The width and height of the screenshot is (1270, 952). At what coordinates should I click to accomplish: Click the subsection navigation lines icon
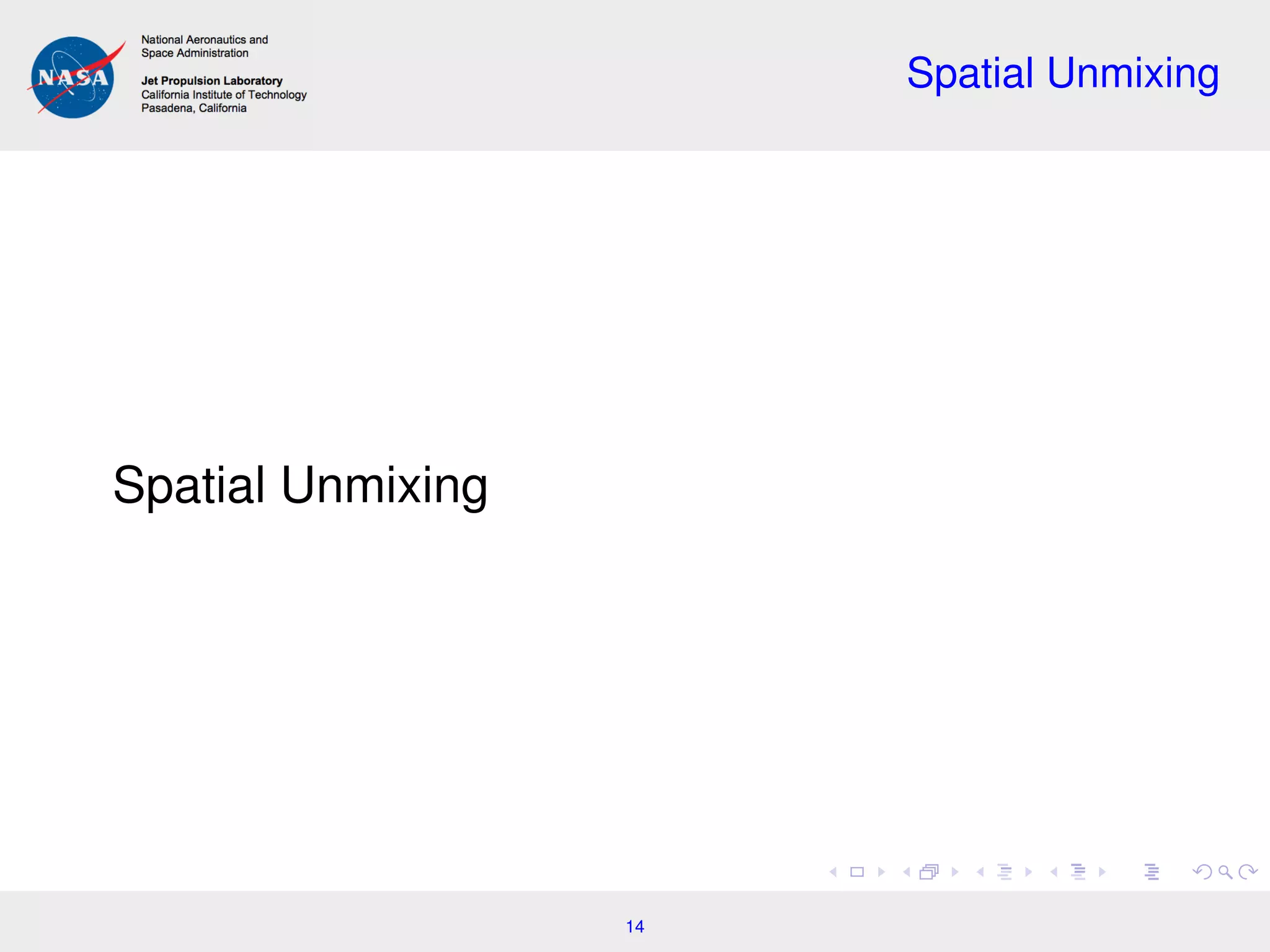pyautogui.click(x=1005, y=872)
